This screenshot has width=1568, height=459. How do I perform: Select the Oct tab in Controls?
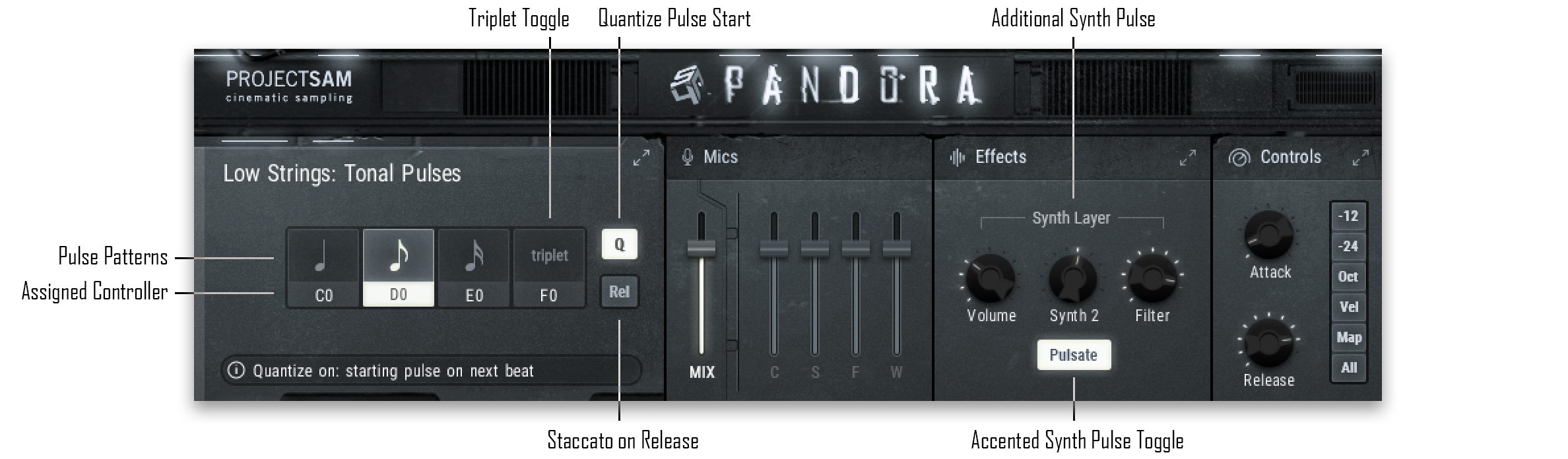(x=1348, y=276)
